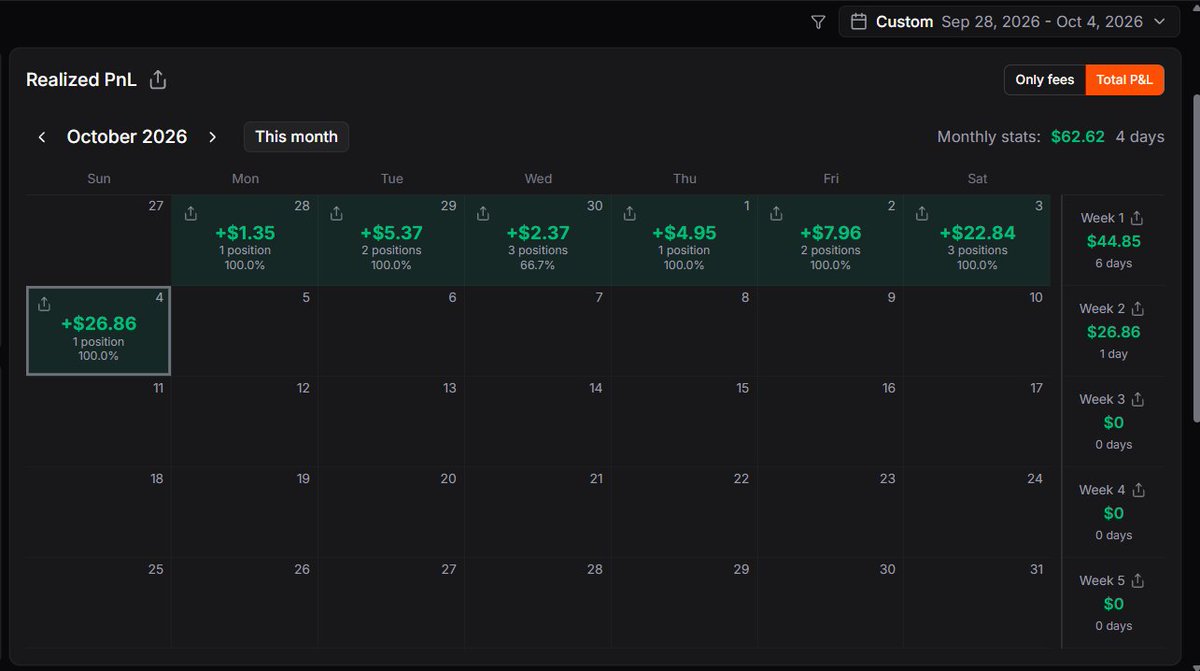Share the Oct 2 day result
The image size is (1200, 671).
click(776, 213)
